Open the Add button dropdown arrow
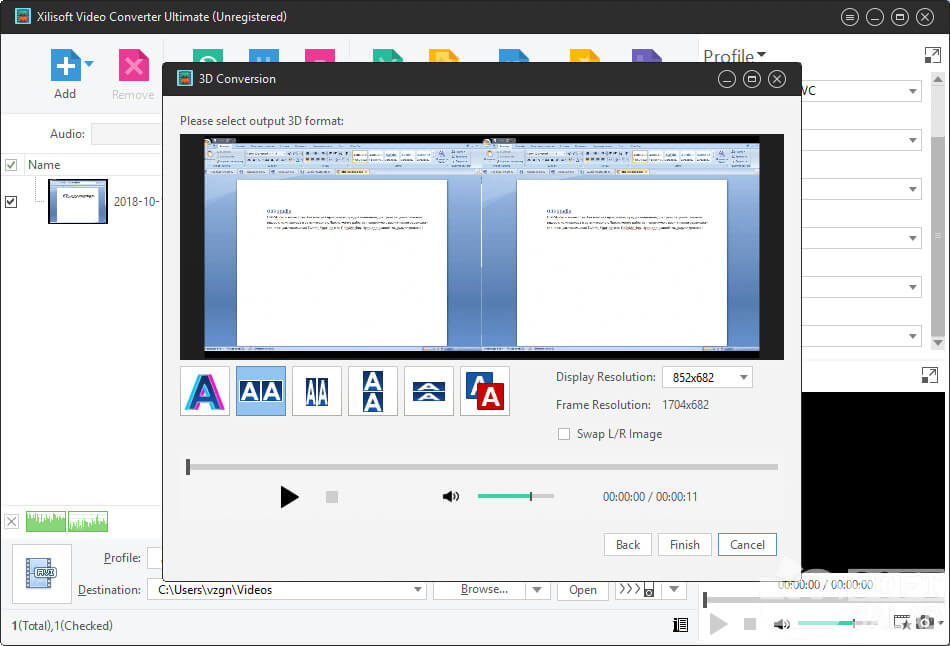Image resolution: width=950 pixels, height=646 pixels. tap(89, 64)
